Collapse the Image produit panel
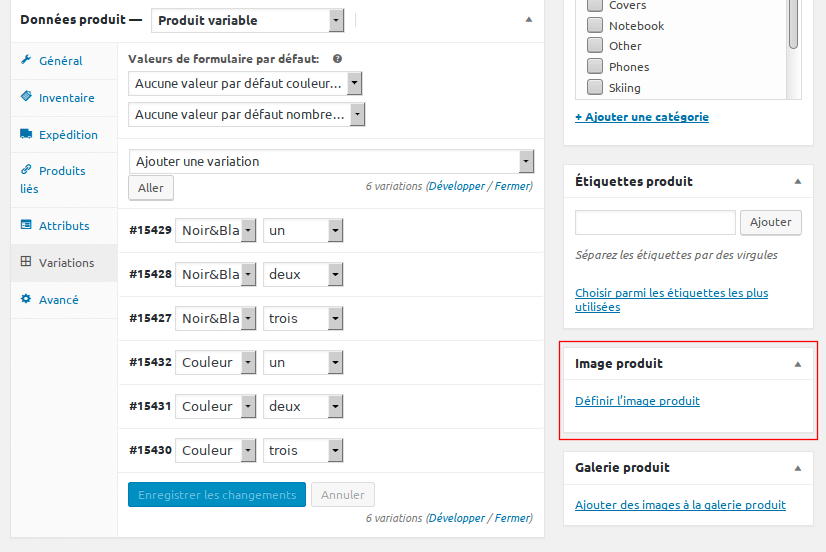Viewport: 826px width, 552px height. pyautogui.click(x=798, y=364)
